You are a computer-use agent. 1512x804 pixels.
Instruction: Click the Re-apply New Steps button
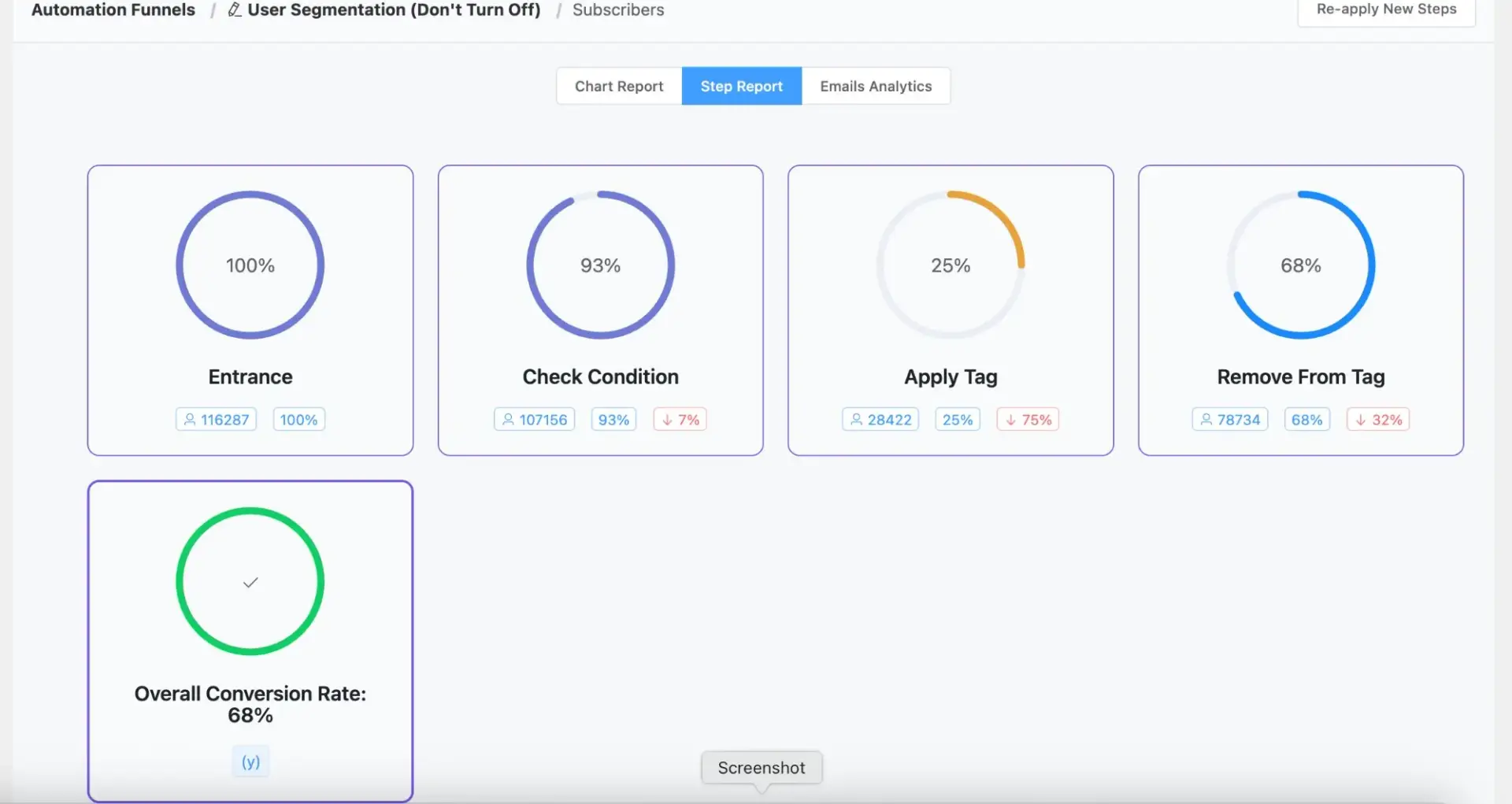pos(1386,9)
